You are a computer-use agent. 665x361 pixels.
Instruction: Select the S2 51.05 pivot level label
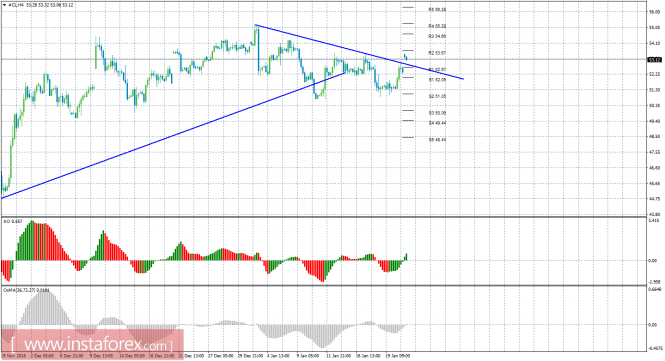[437, 96]
